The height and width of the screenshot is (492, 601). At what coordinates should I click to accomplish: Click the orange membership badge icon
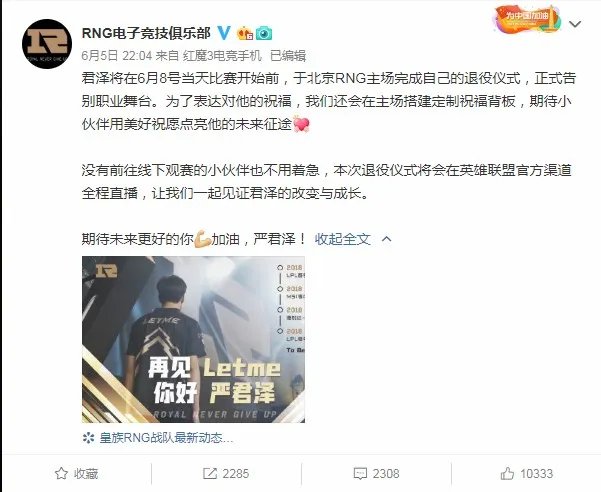tap(245, 34)
